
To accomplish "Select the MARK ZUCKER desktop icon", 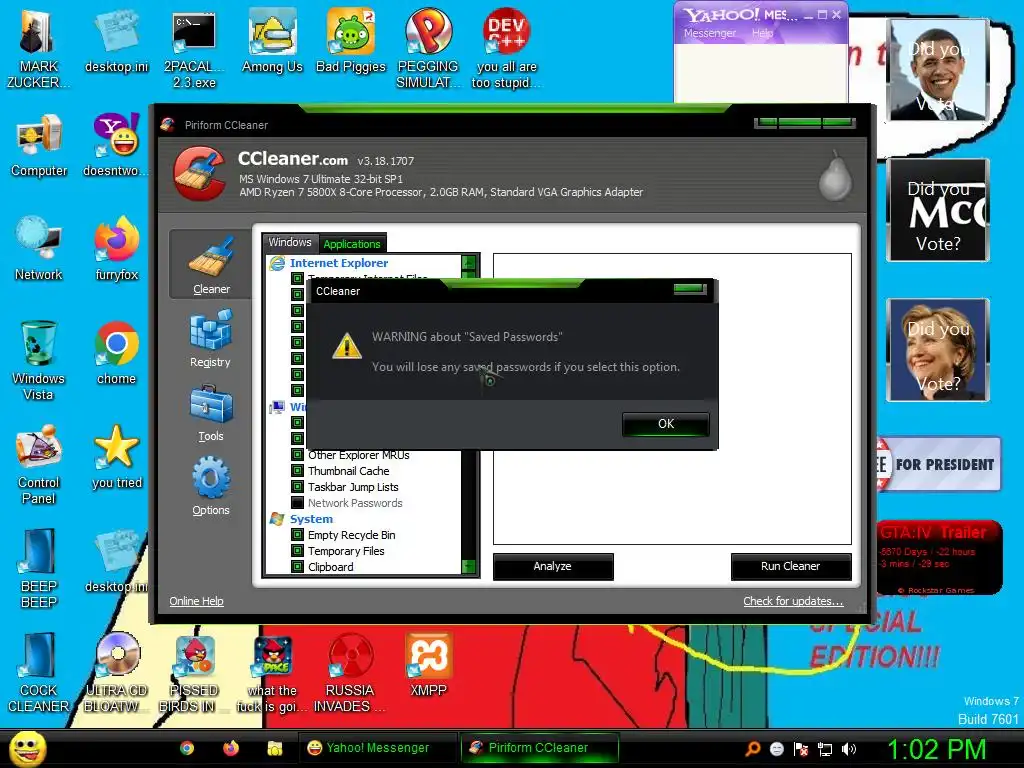I will pyautogui.click(x=38, y=49).
